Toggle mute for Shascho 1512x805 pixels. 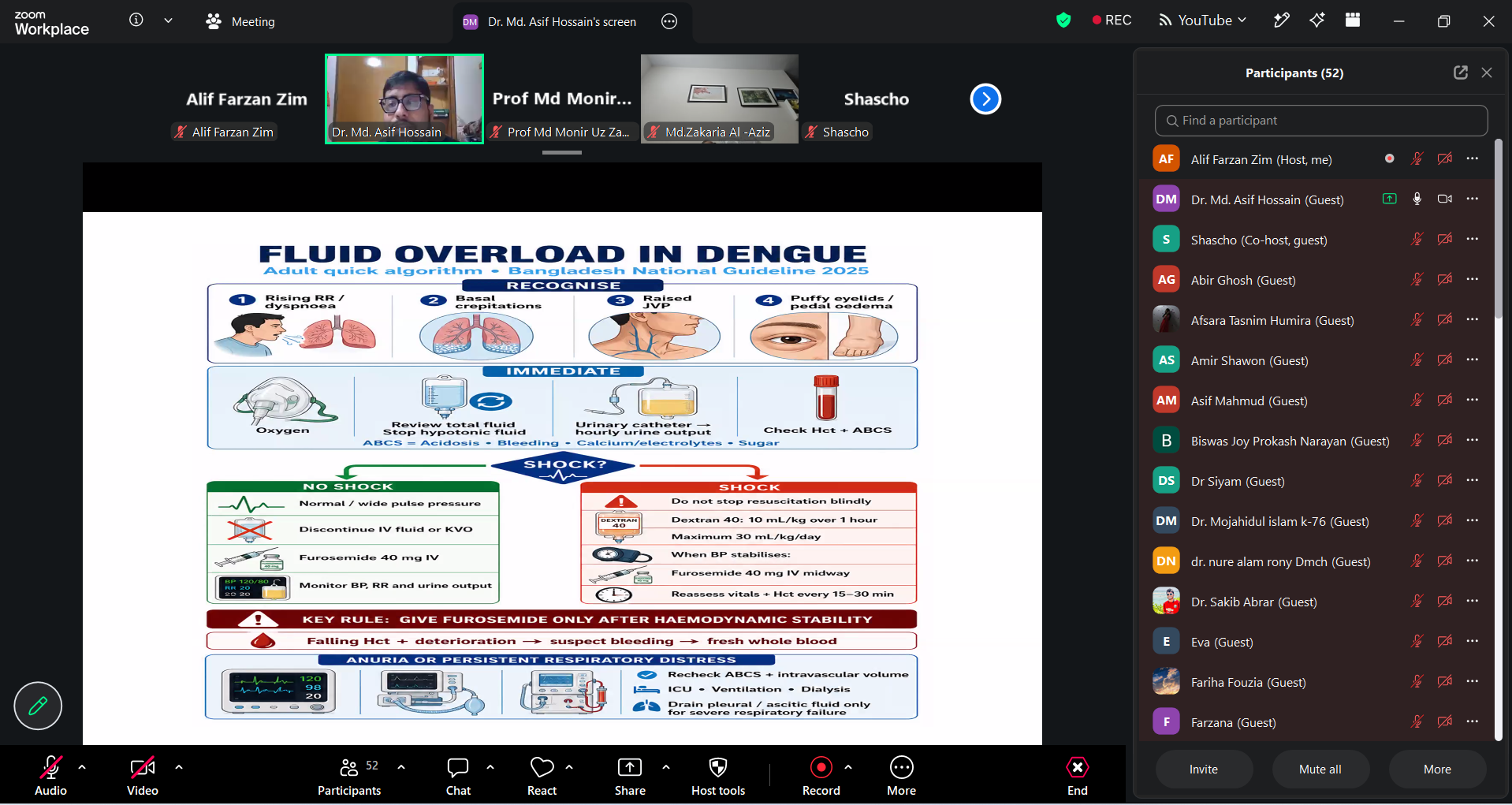point(1417,239)
